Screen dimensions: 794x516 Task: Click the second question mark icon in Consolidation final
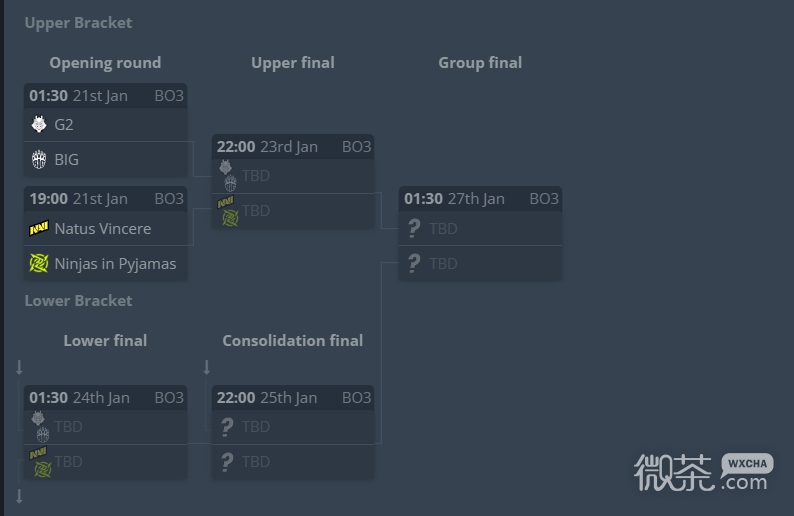[227, 462]
